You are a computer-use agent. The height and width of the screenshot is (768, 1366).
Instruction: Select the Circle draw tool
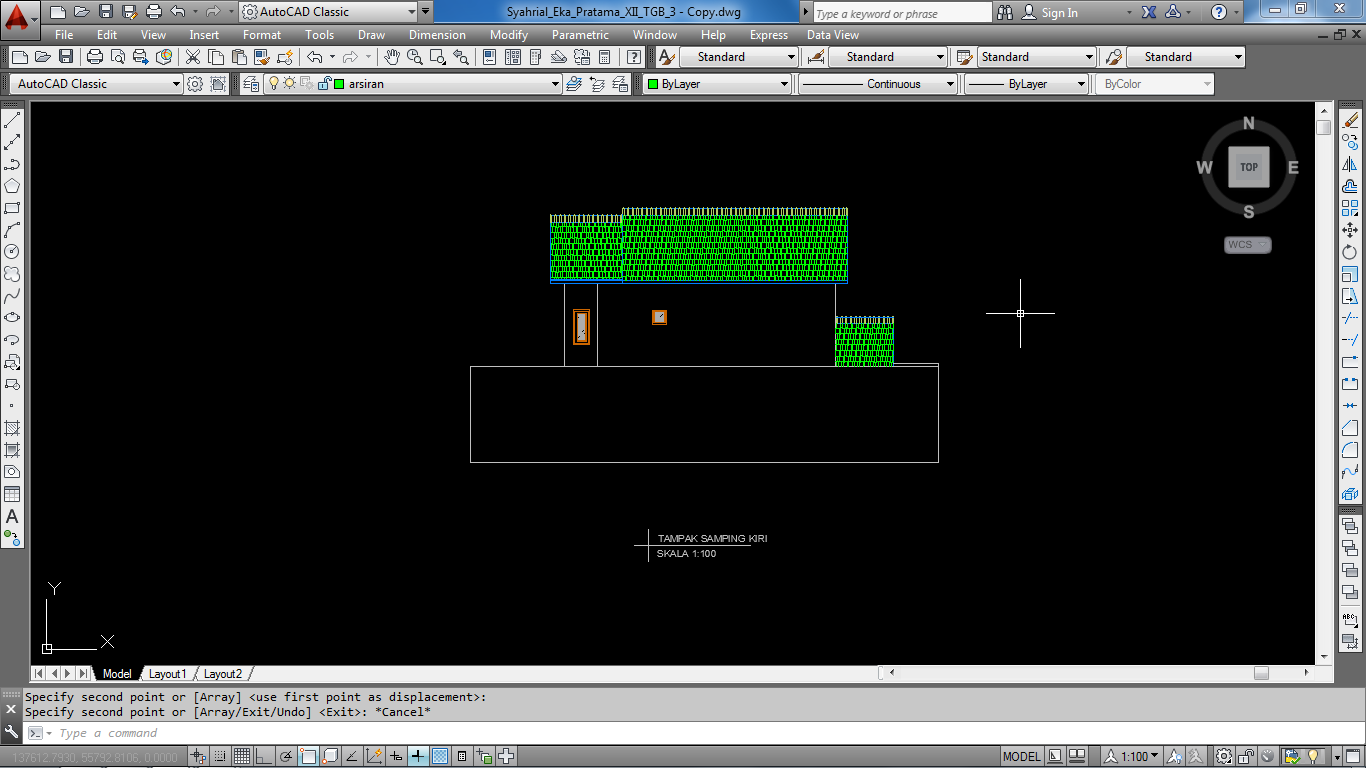pyautogui.click(x=12, y=252)
